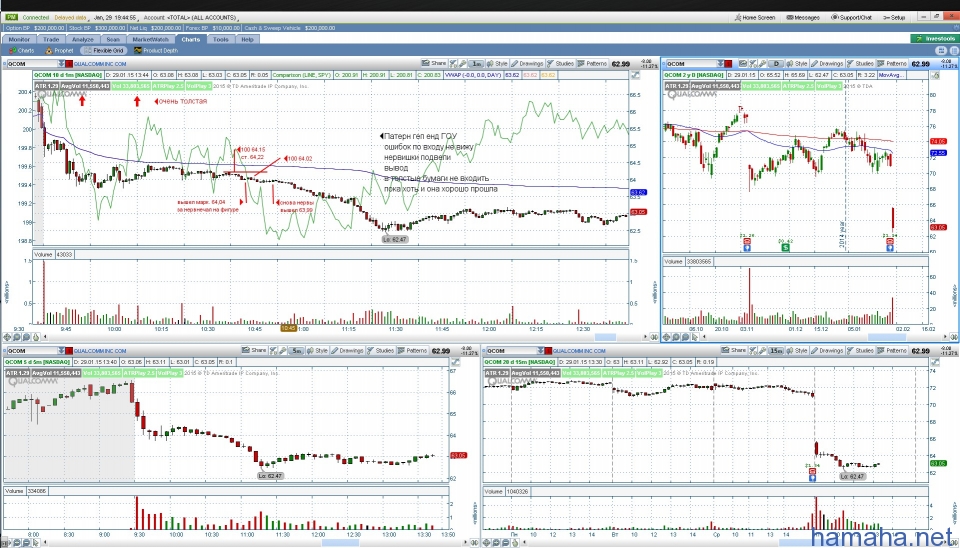
Task: Open chart settings wrench on the 1m chart
Action: tap(463, 63)
